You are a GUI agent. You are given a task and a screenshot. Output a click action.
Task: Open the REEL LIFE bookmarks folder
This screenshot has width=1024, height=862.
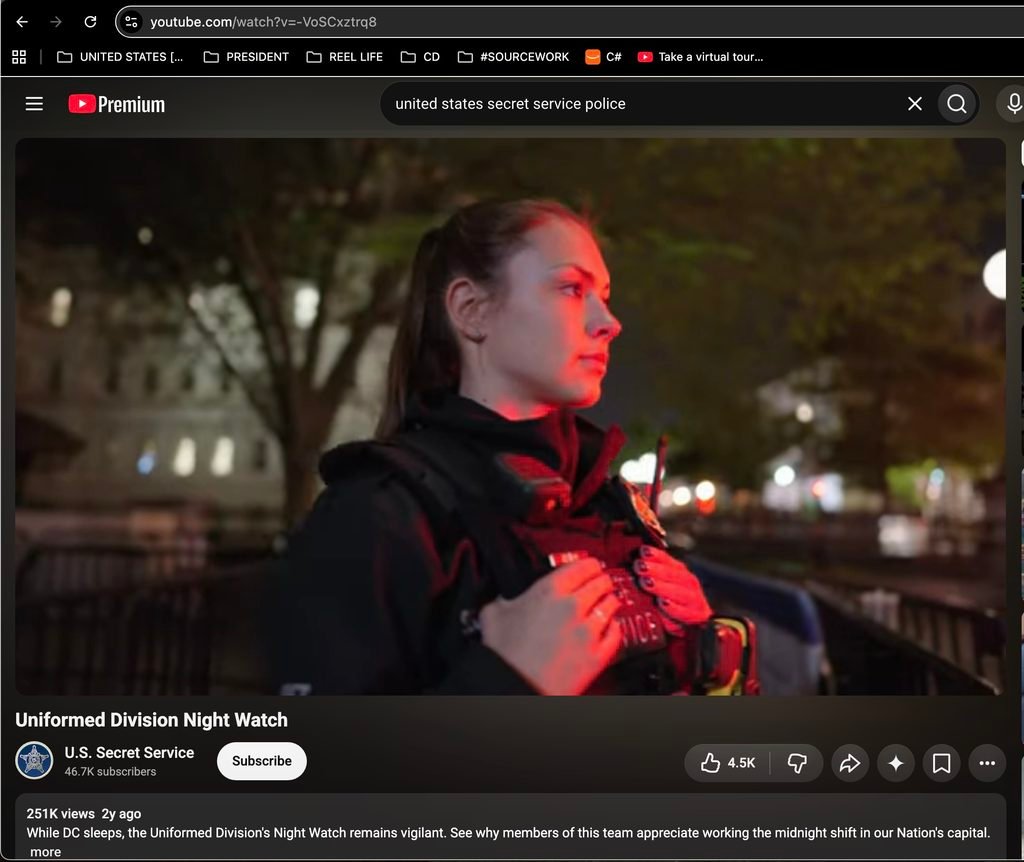pos(345,57)
